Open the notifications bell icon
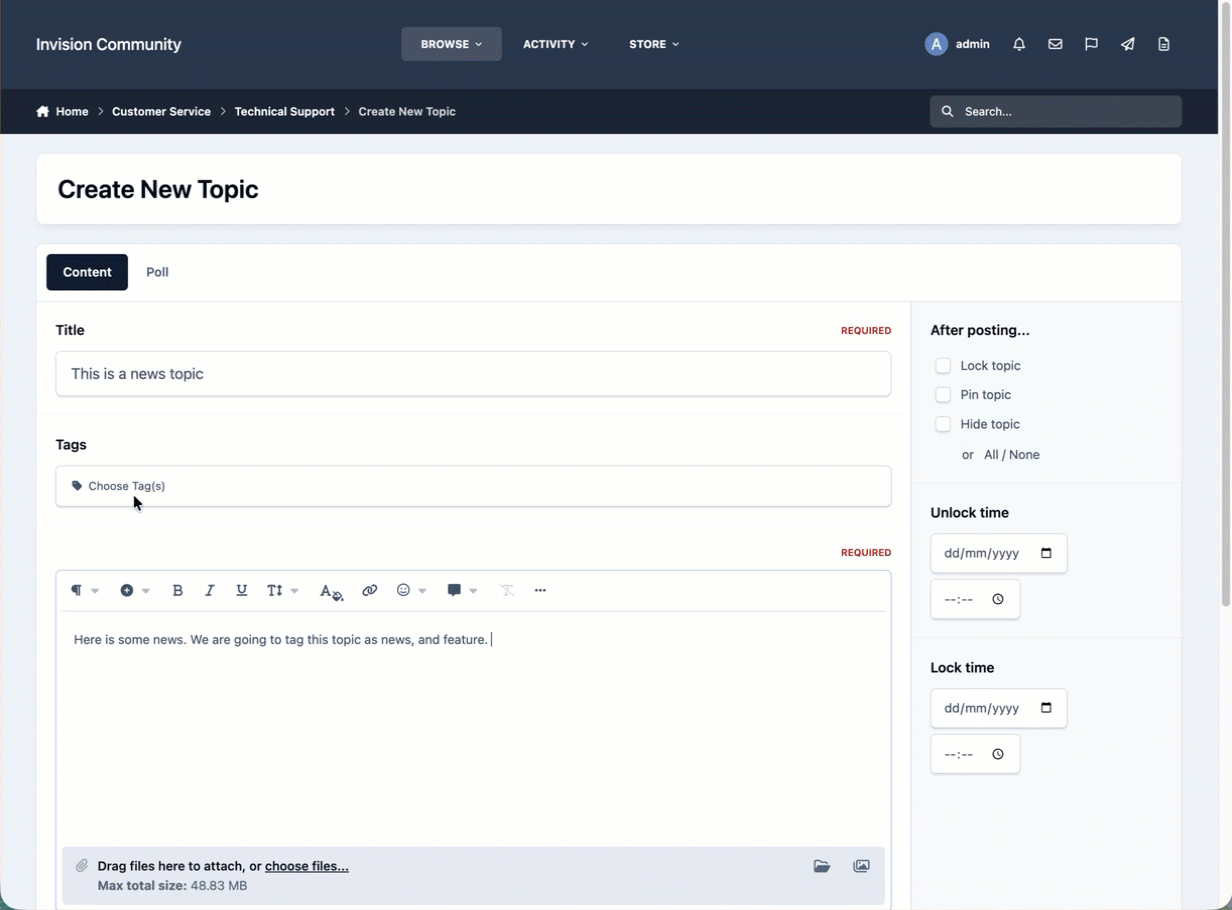 tap(1019, 44)
